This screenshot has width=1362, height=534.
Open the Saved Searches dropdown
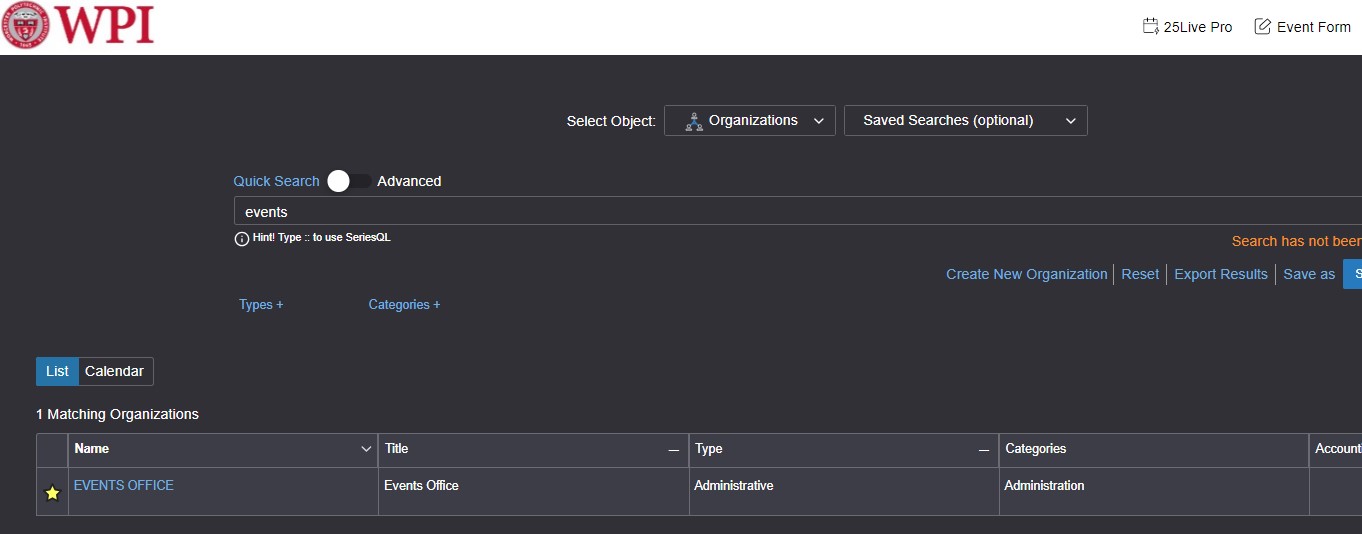click(x=965, y=121)
